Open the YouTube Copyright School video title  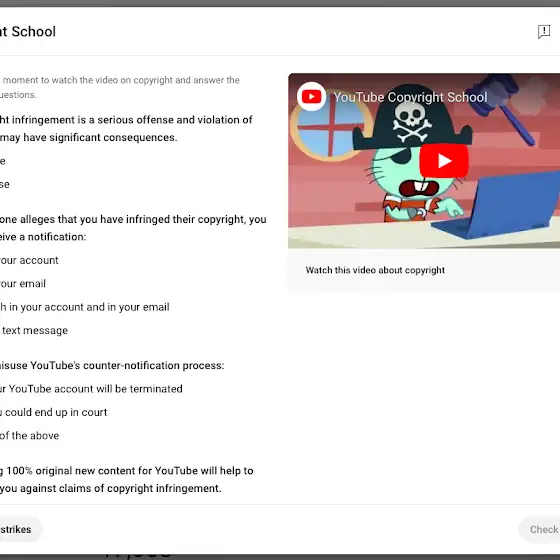pos(410,97)
